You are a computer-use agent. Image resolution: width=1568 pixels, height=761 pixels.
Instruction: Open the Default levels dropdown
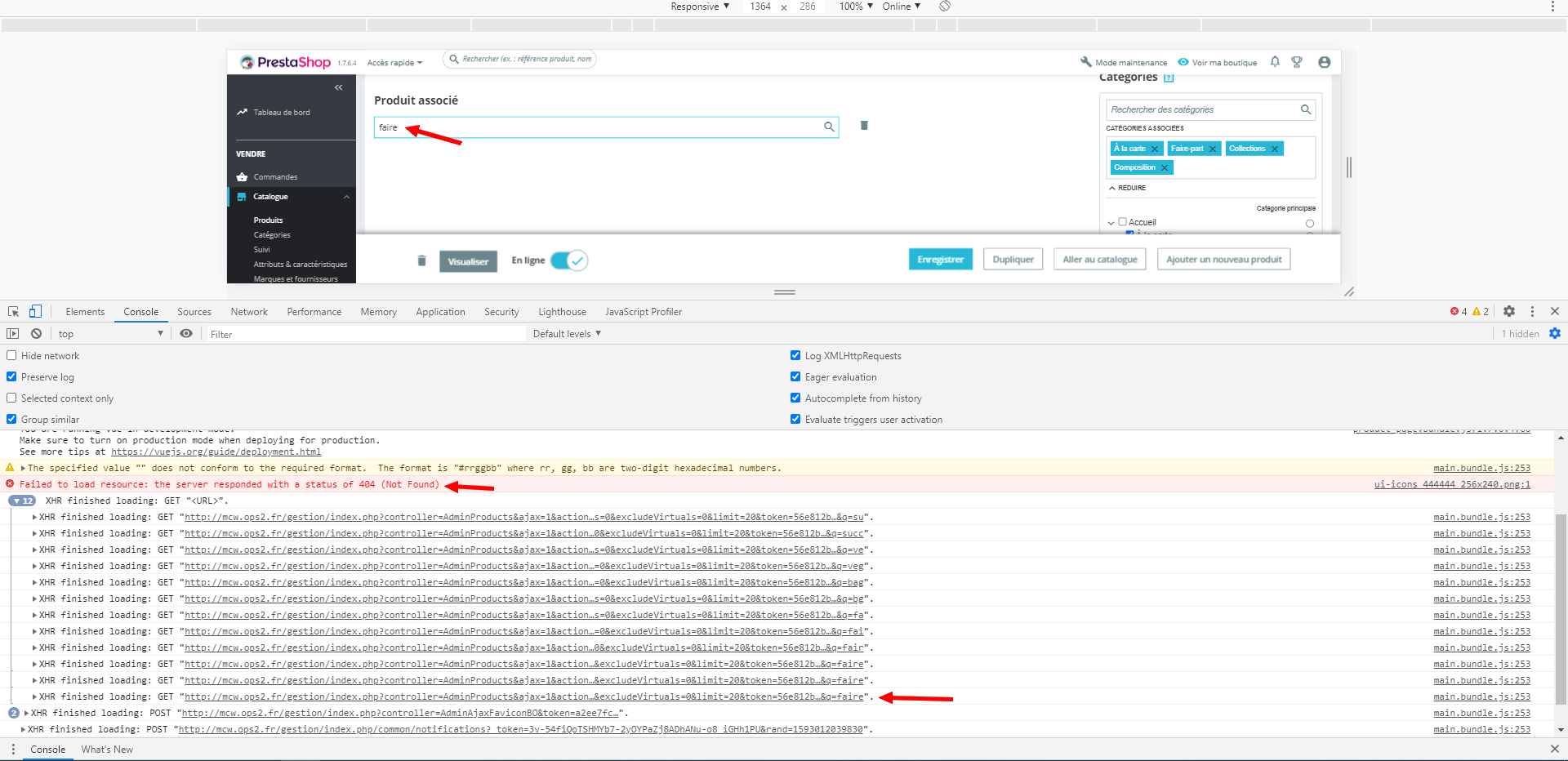click(567, 333)
